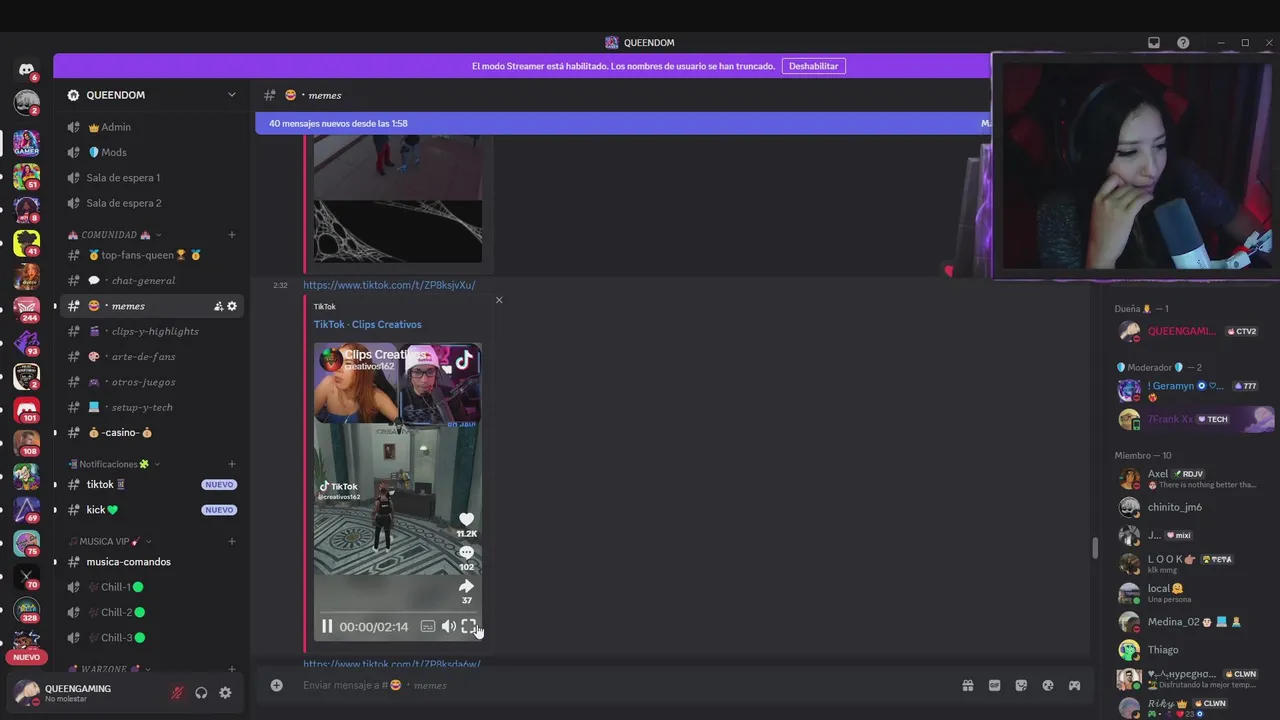The image size is (1280, 720).
Task: Join Sala de espera 2 voice channel
Action: (152, 203)
